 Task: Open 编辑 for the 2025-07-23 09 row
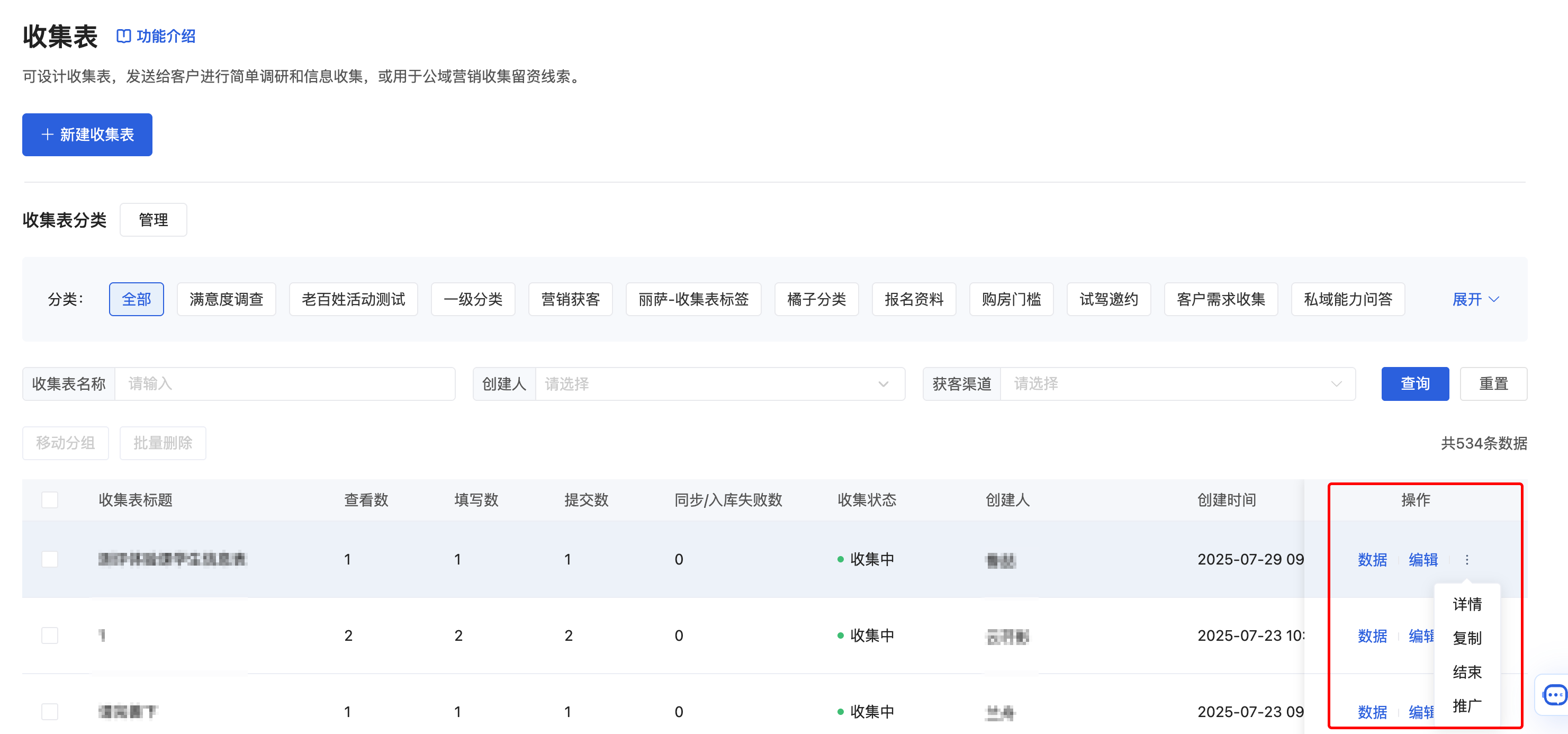pyautogui.click(x=1421, y=711)
